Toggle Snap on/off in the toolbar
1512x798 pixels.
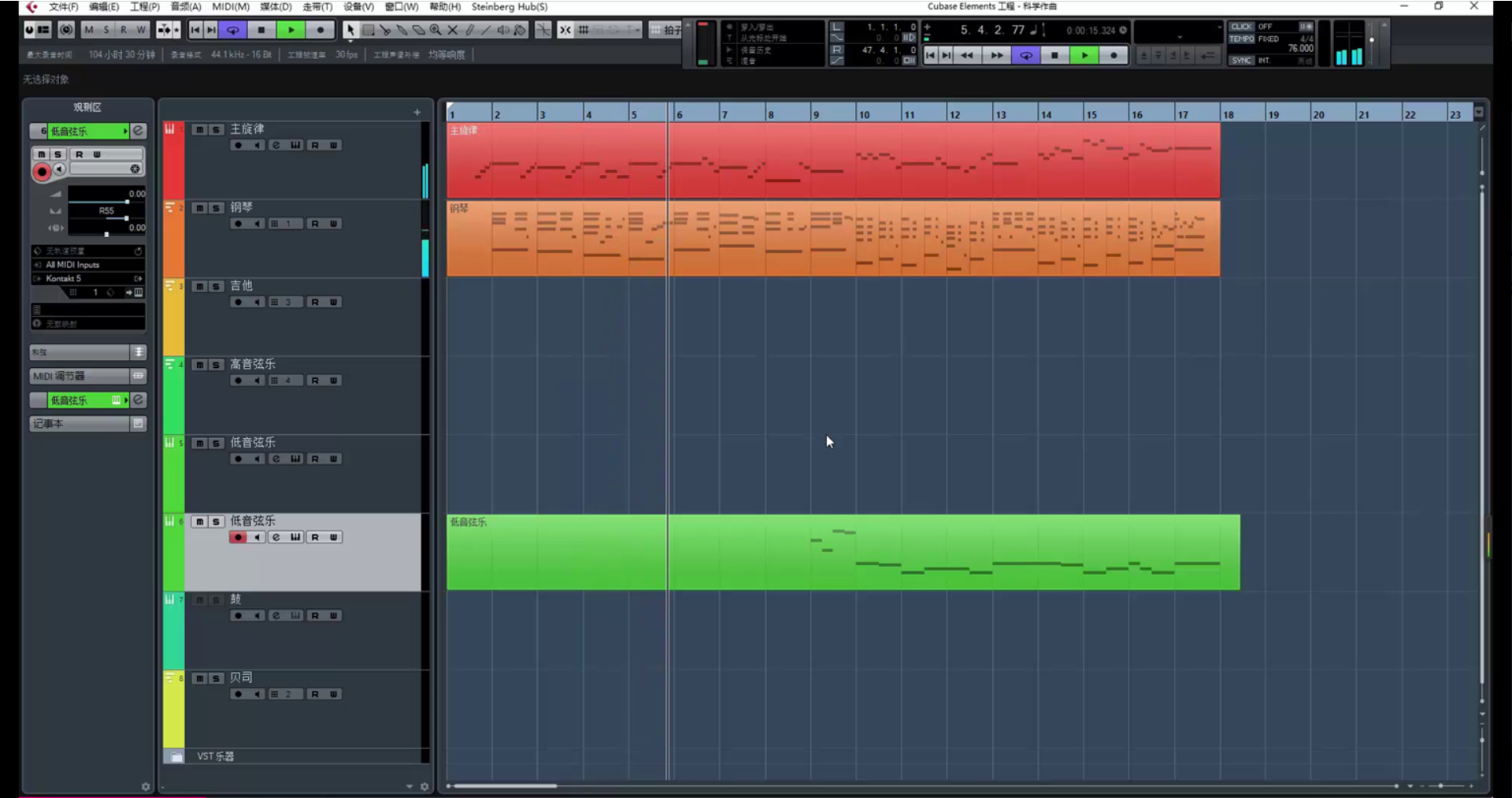coord(565,30)
